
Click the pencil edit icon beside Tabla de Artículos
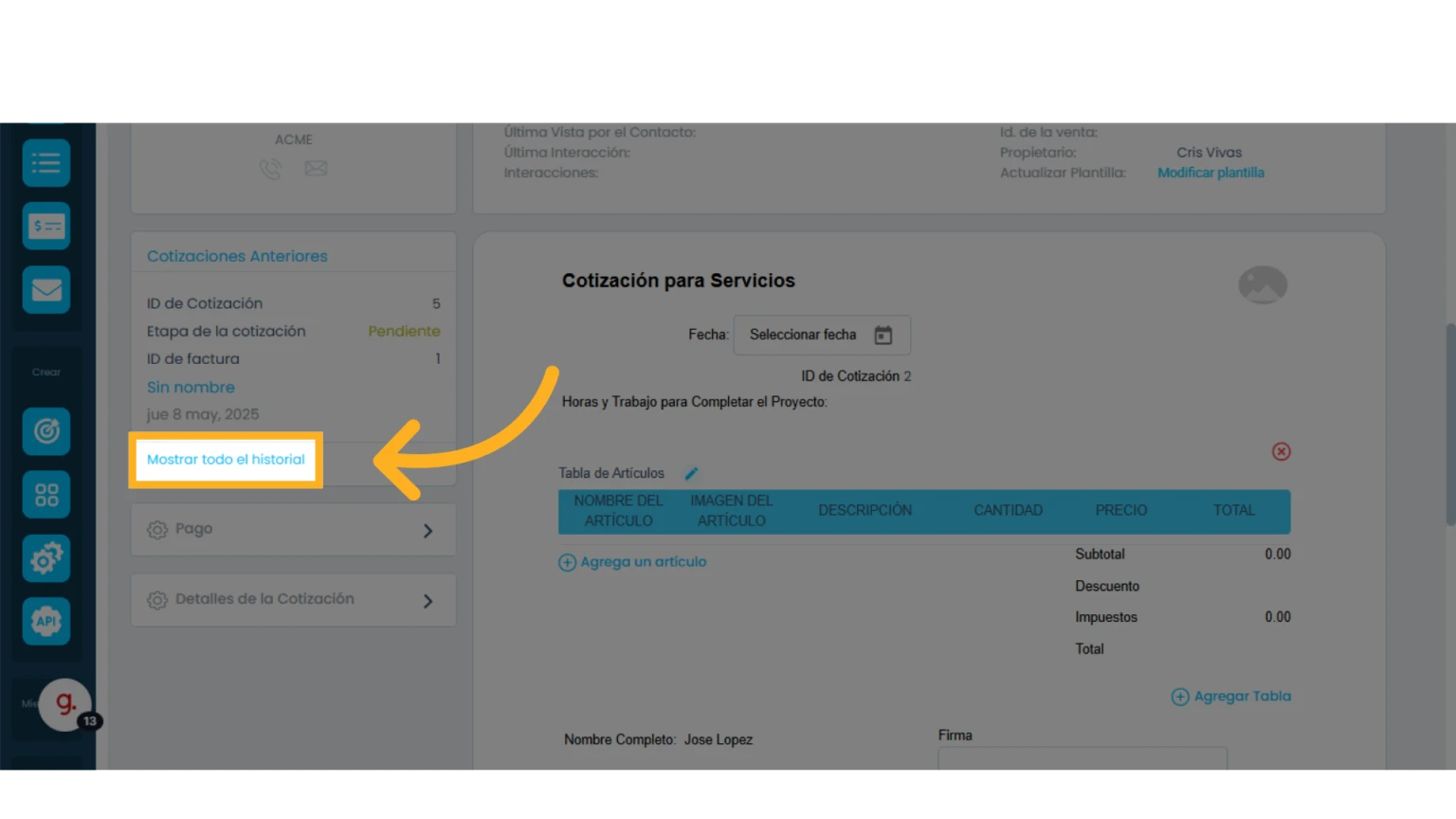[691, 473]
